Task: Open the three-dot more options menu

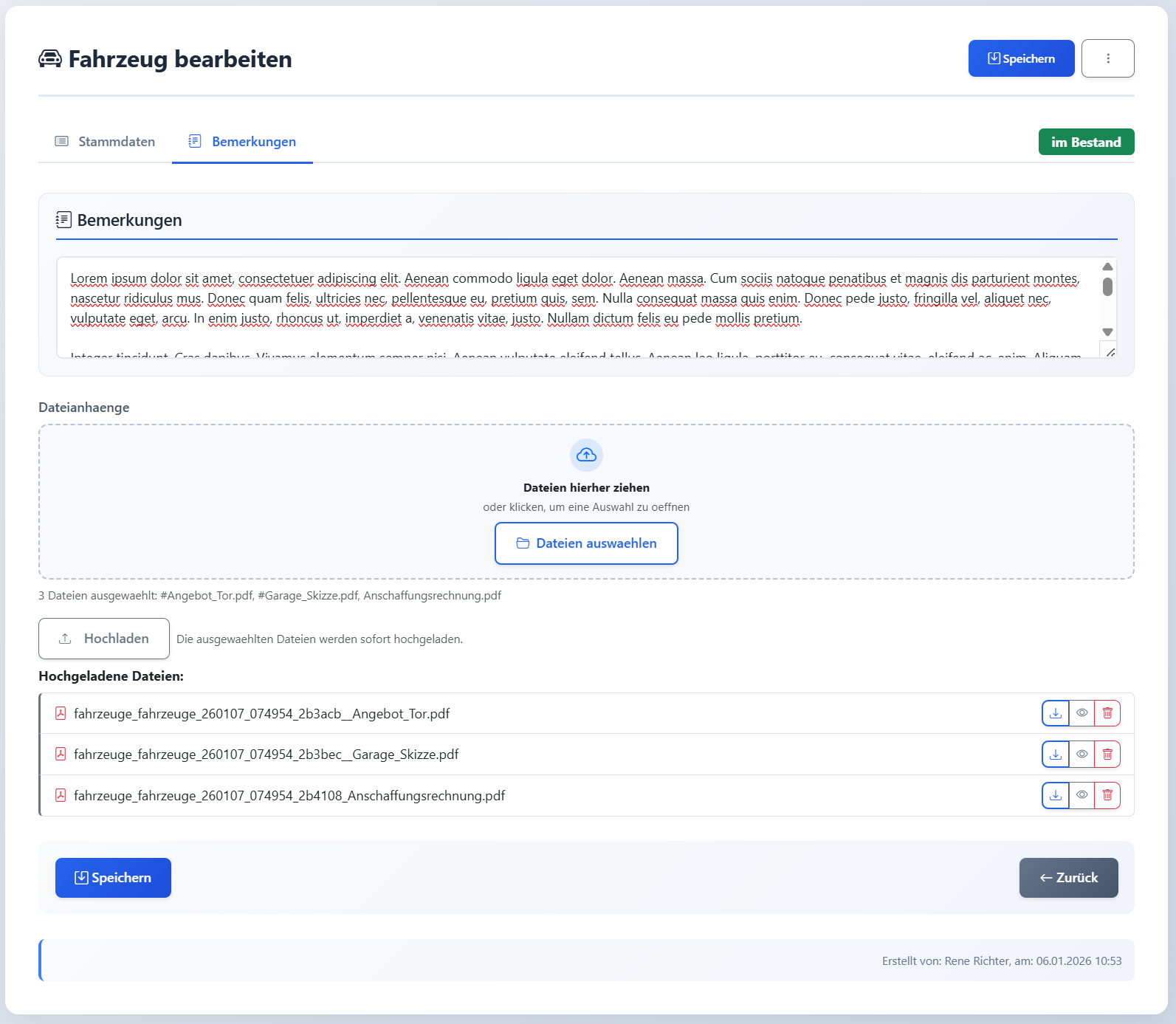Action: pos(1107,58)
